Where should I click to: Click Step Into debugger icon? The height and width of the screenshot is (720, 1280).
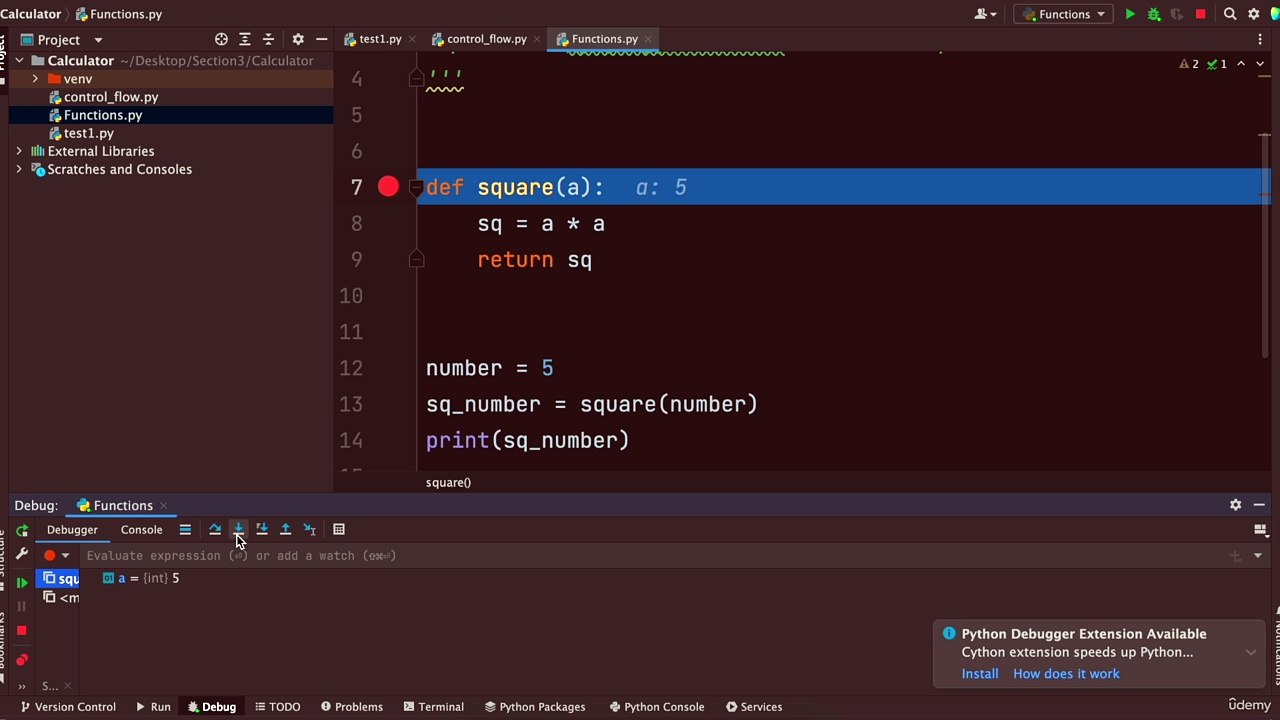[238, 529]
